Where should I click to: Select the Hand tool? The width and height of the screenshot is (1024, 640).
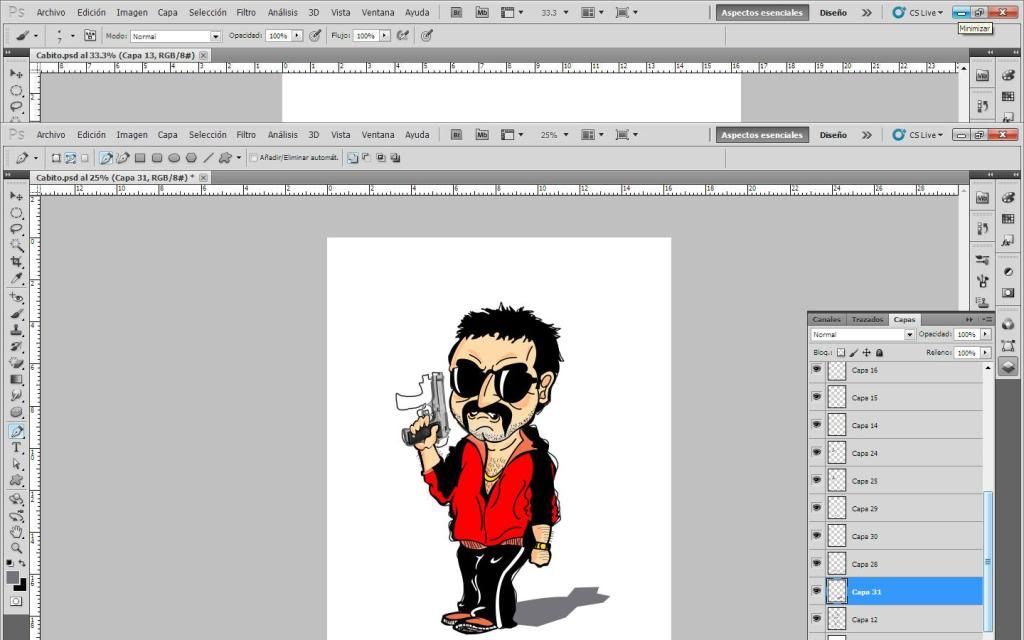[16, 532]
